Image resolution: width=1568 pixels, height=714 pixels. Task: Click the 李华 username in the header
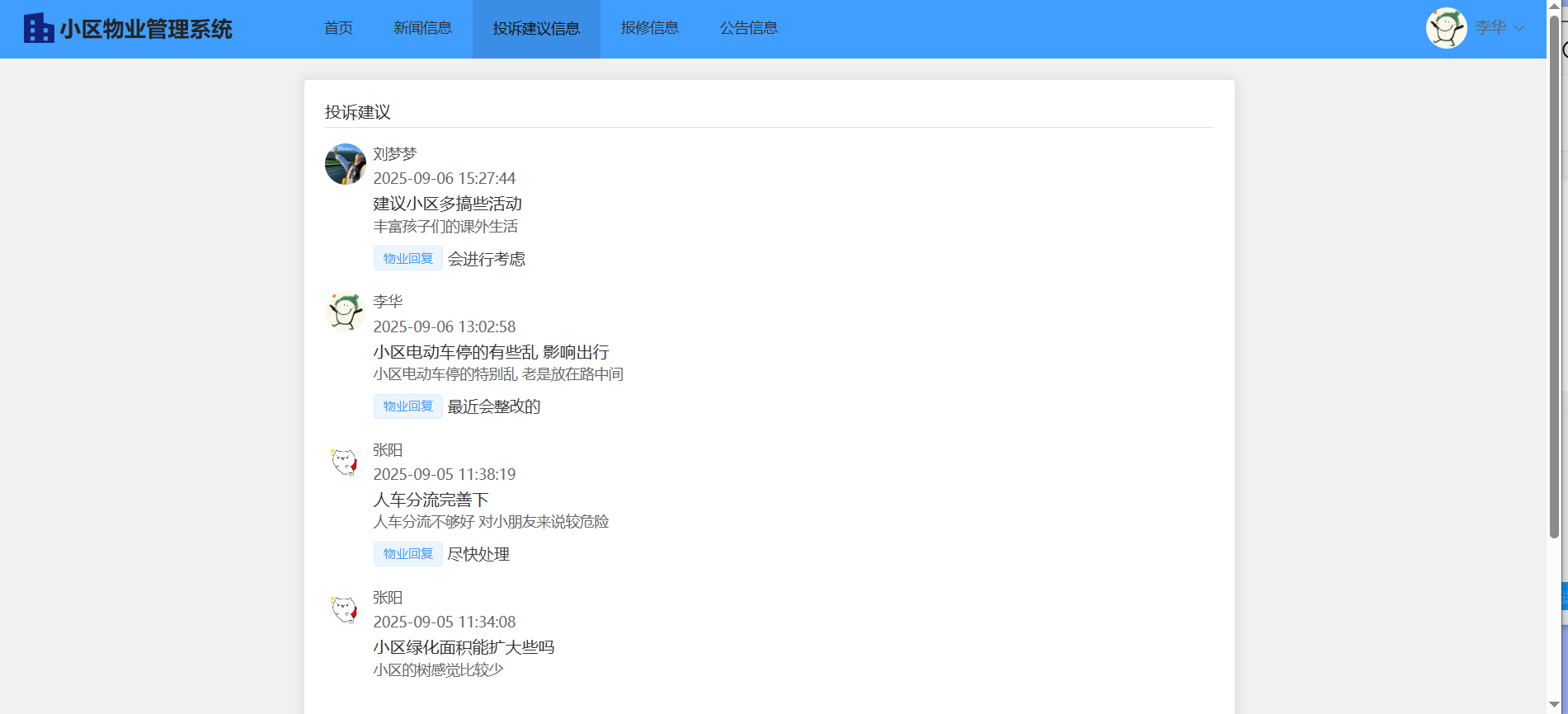coord(1490,27)
